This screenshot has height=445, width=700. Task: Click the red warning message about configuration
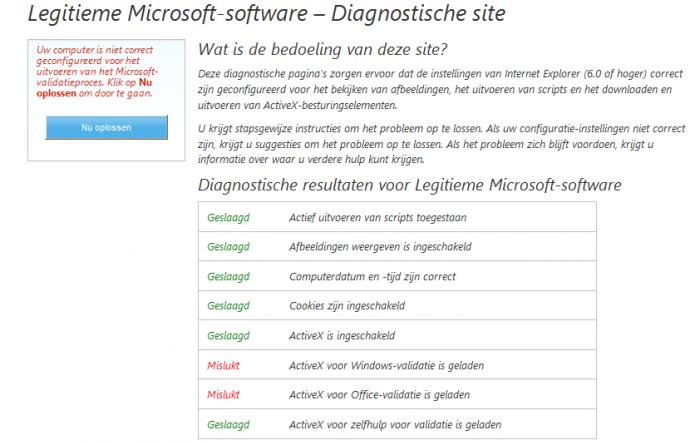pyautogui.click(x=97, y=71)
